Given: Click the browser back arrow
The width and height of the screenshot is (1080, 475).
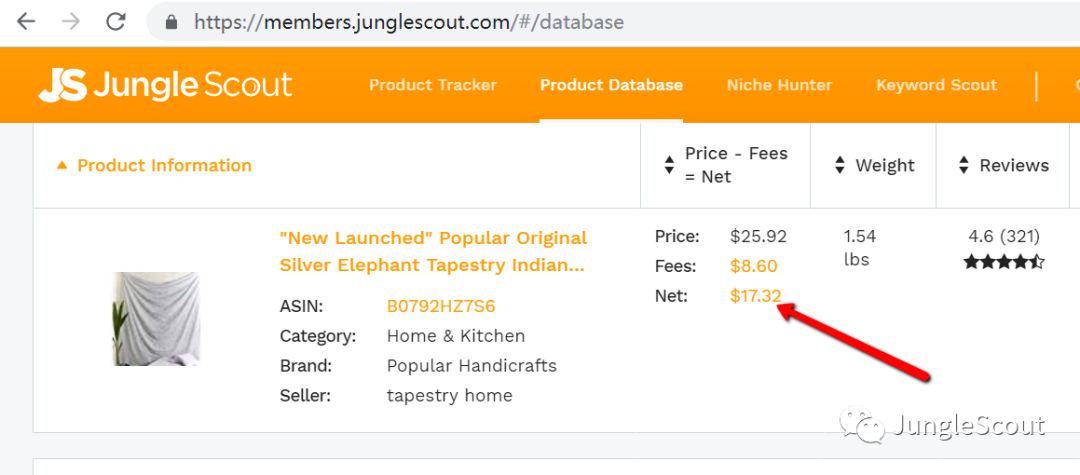Looking at the screenshot, I should [25, 21].
